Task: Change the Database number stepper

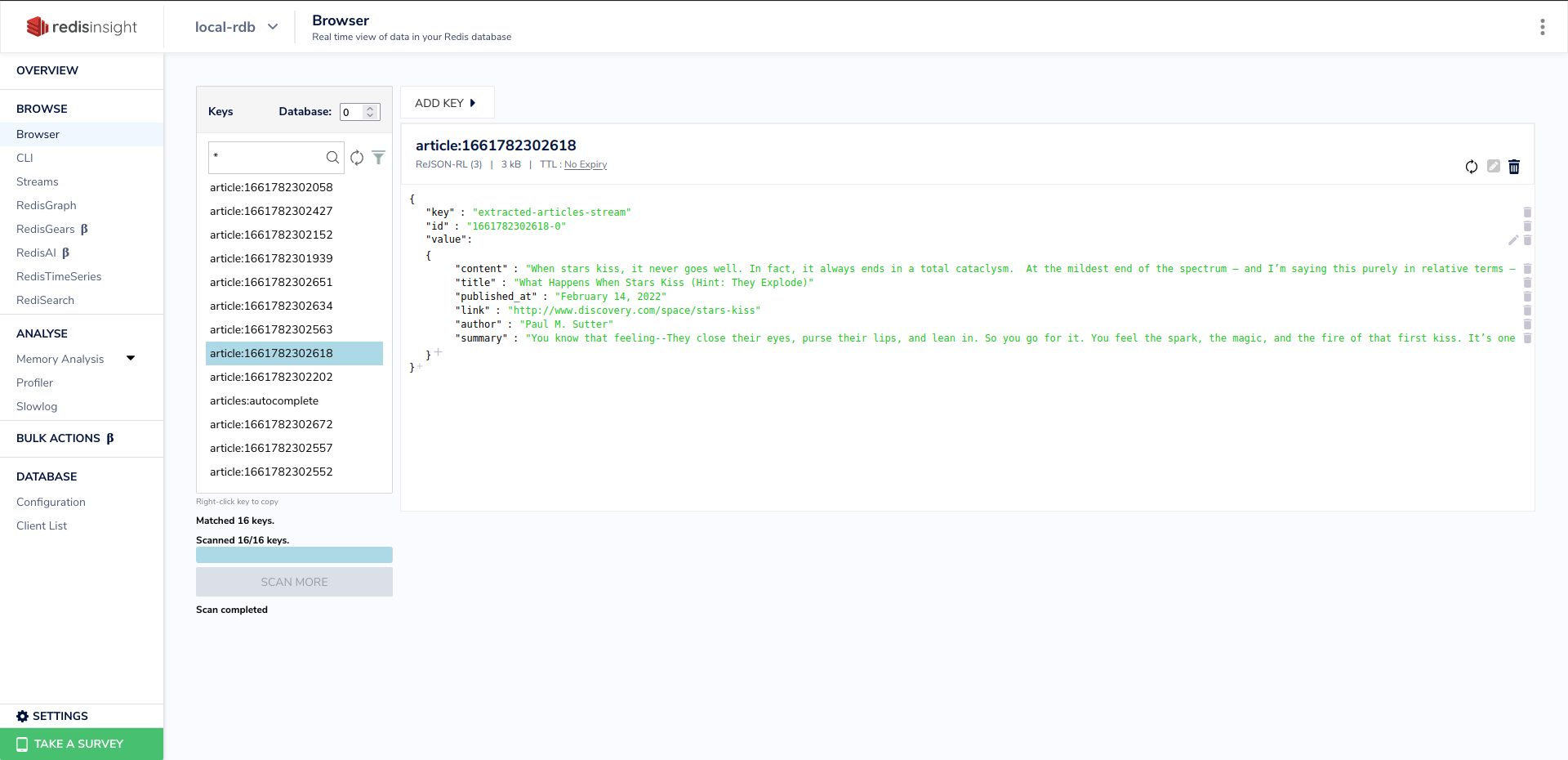Action: [370, 112]
